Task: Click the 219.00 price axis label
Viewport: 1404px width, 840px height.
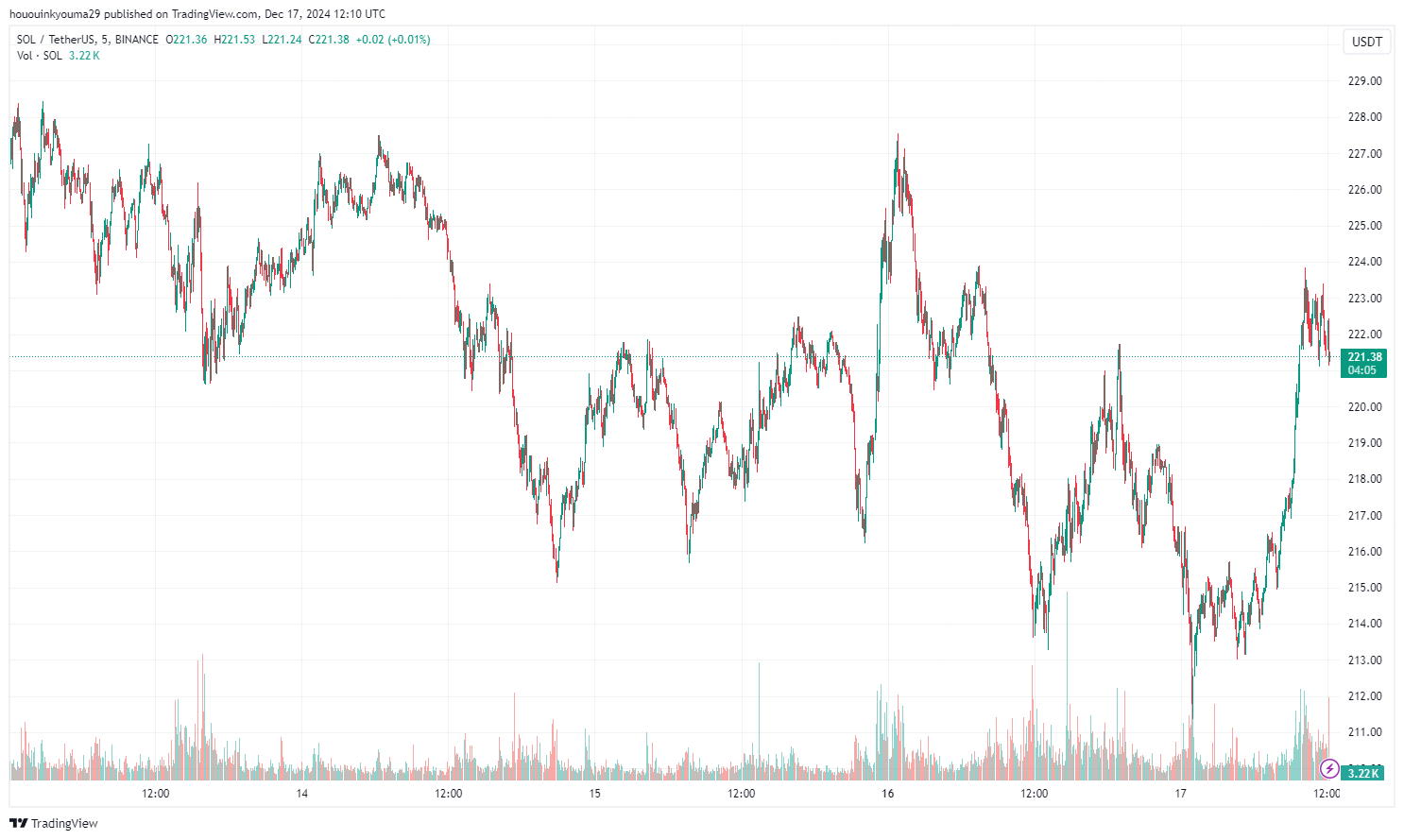Action: click(1364, 443)
